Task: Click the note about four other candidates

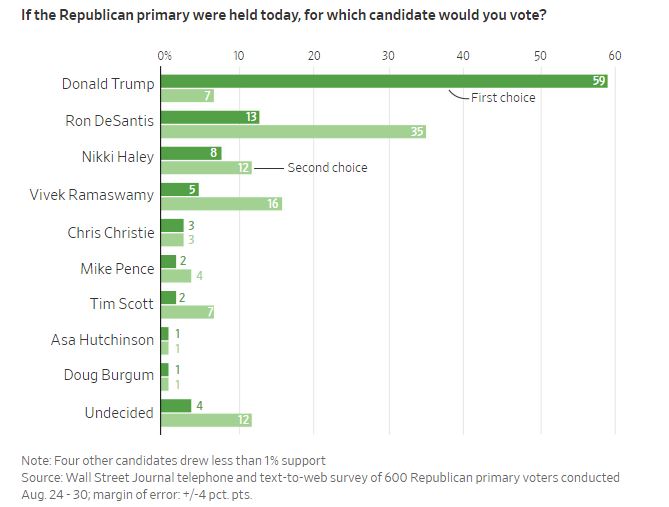Action: [x=174, y=460]
